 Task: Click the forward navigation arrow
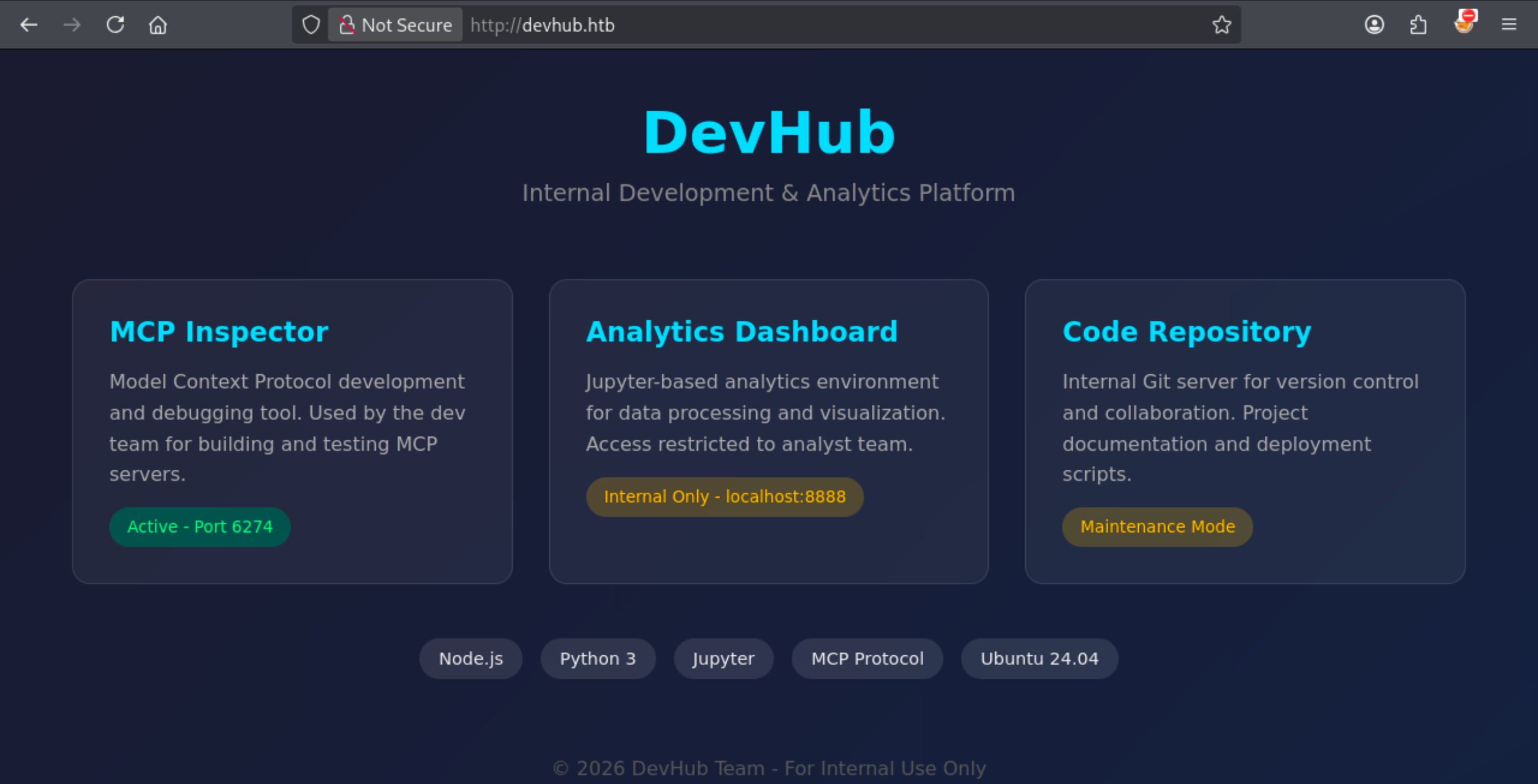pos(72,25)
